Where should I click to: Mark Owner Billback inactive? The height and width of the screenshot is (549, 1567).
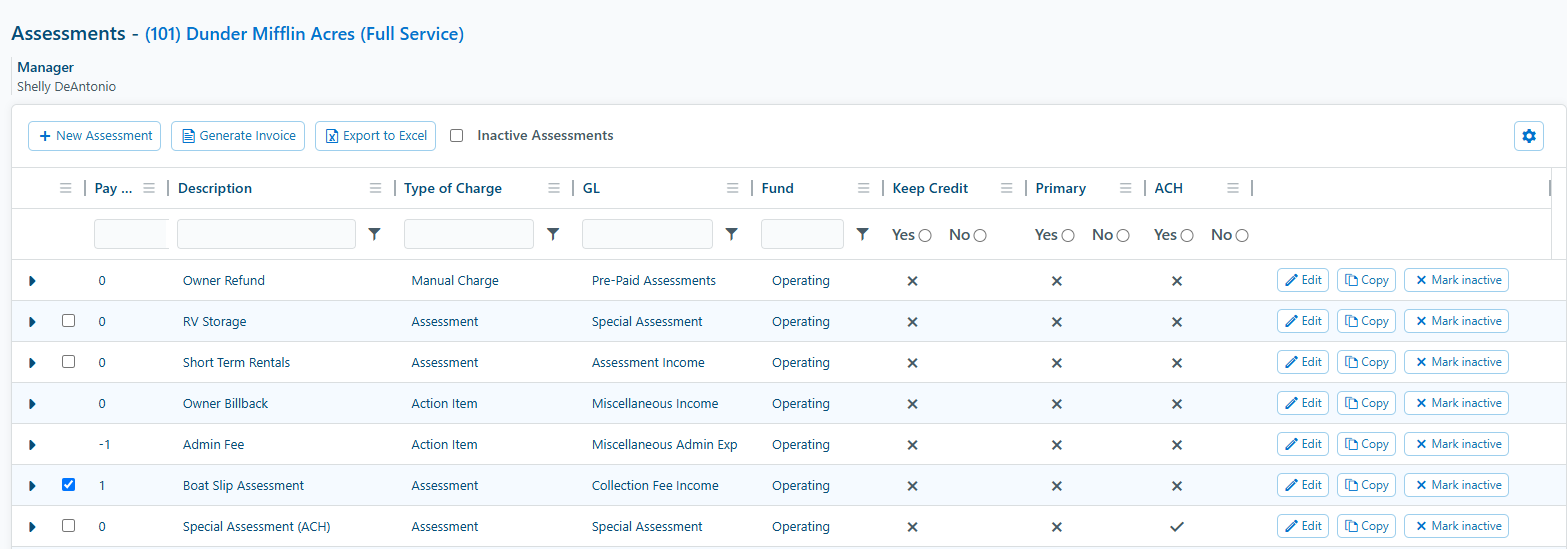pyautogui.click(x=1457, y=403)
